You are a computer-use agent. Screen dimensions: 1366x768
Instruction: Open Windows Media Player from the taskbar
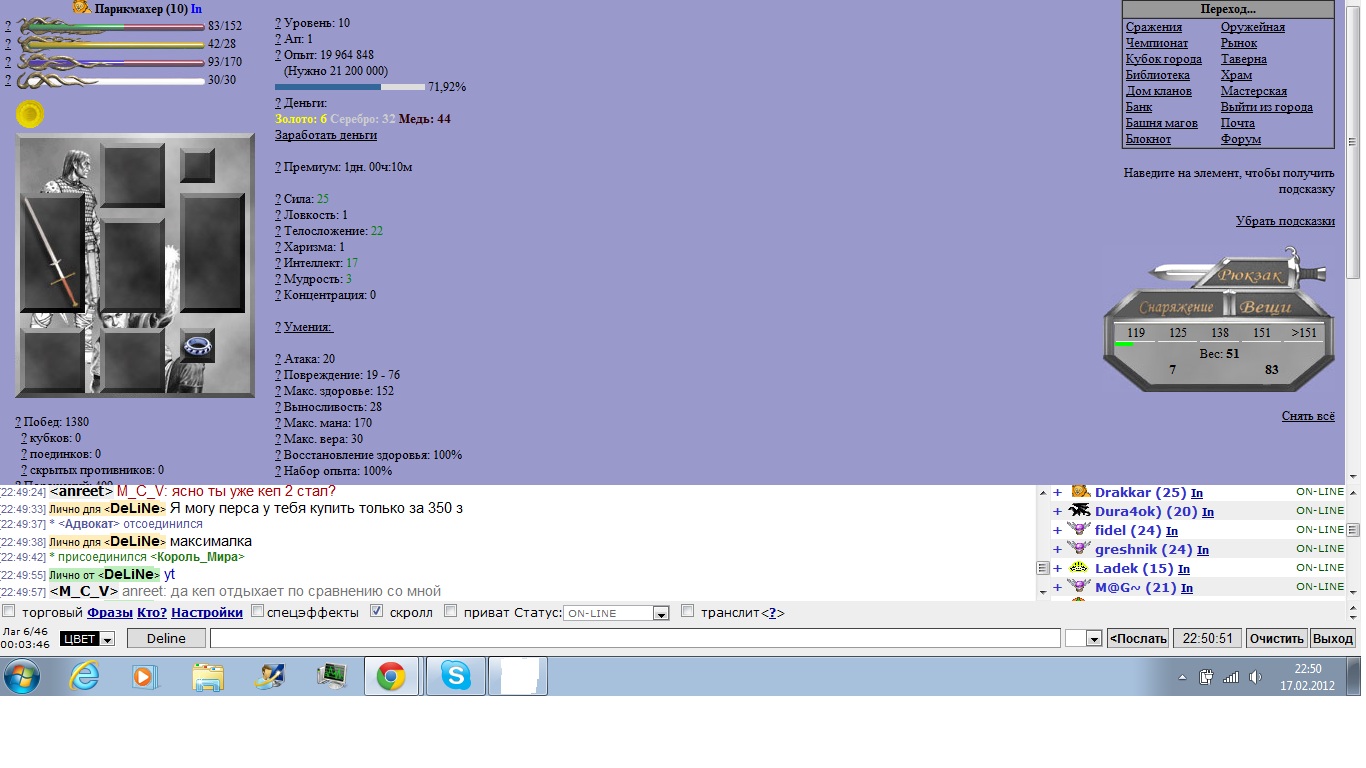tap(146, 677)
